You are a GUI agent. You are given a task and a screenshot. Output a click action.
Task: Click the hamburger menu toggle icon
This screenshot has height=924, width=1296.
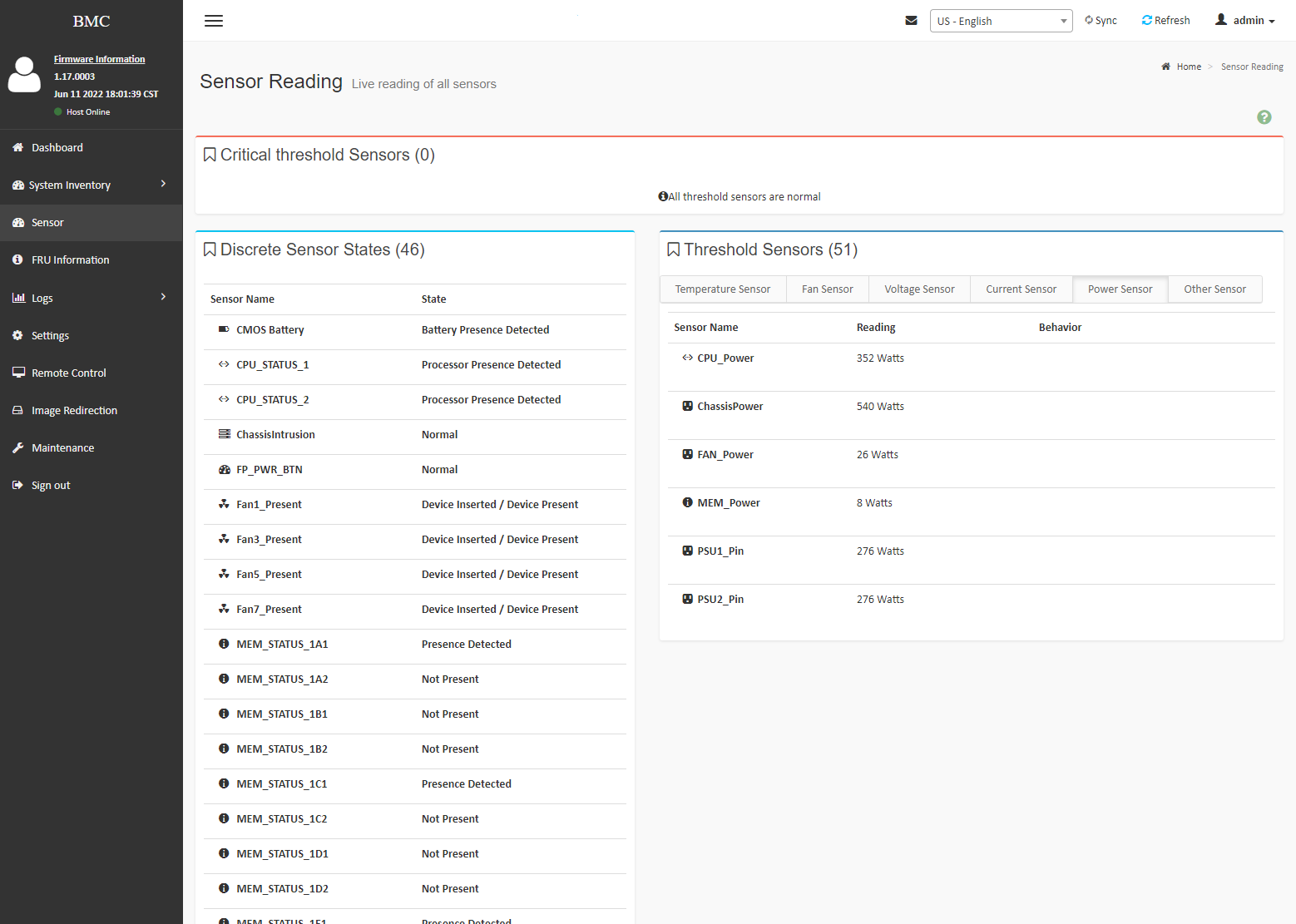click(x=214, y=21)
